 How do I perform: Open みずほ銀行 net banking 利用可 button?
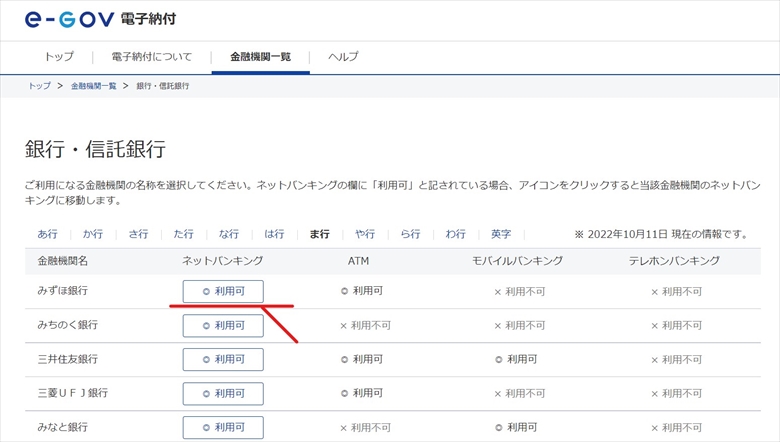tap(223, 291)
